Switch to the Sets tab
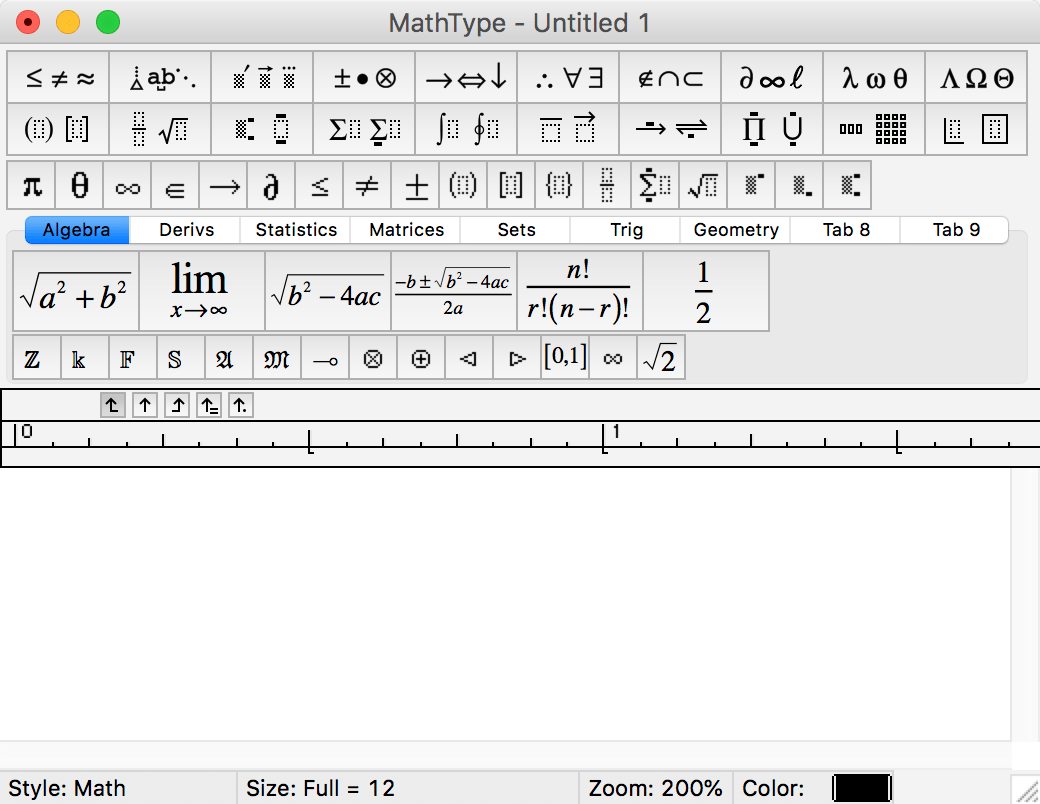The height and width of the screenshot is (804, 1040). (516, 230)
